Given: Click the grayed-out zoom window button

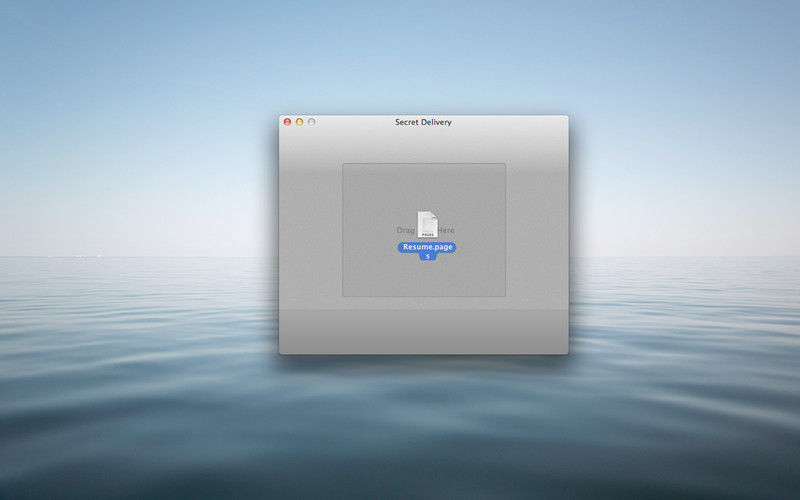Looking at the screenshot, I should tap(312, 122).
